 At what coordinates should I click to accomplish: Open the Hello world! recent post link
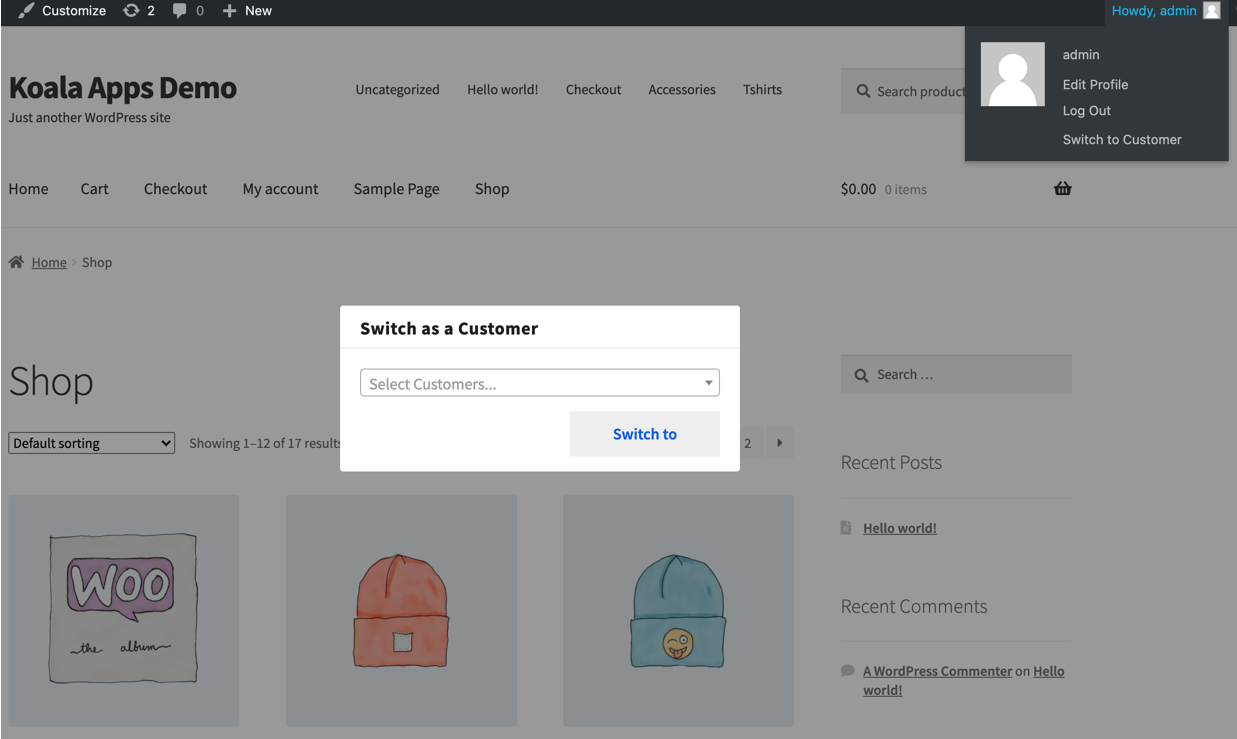point(899,528)
